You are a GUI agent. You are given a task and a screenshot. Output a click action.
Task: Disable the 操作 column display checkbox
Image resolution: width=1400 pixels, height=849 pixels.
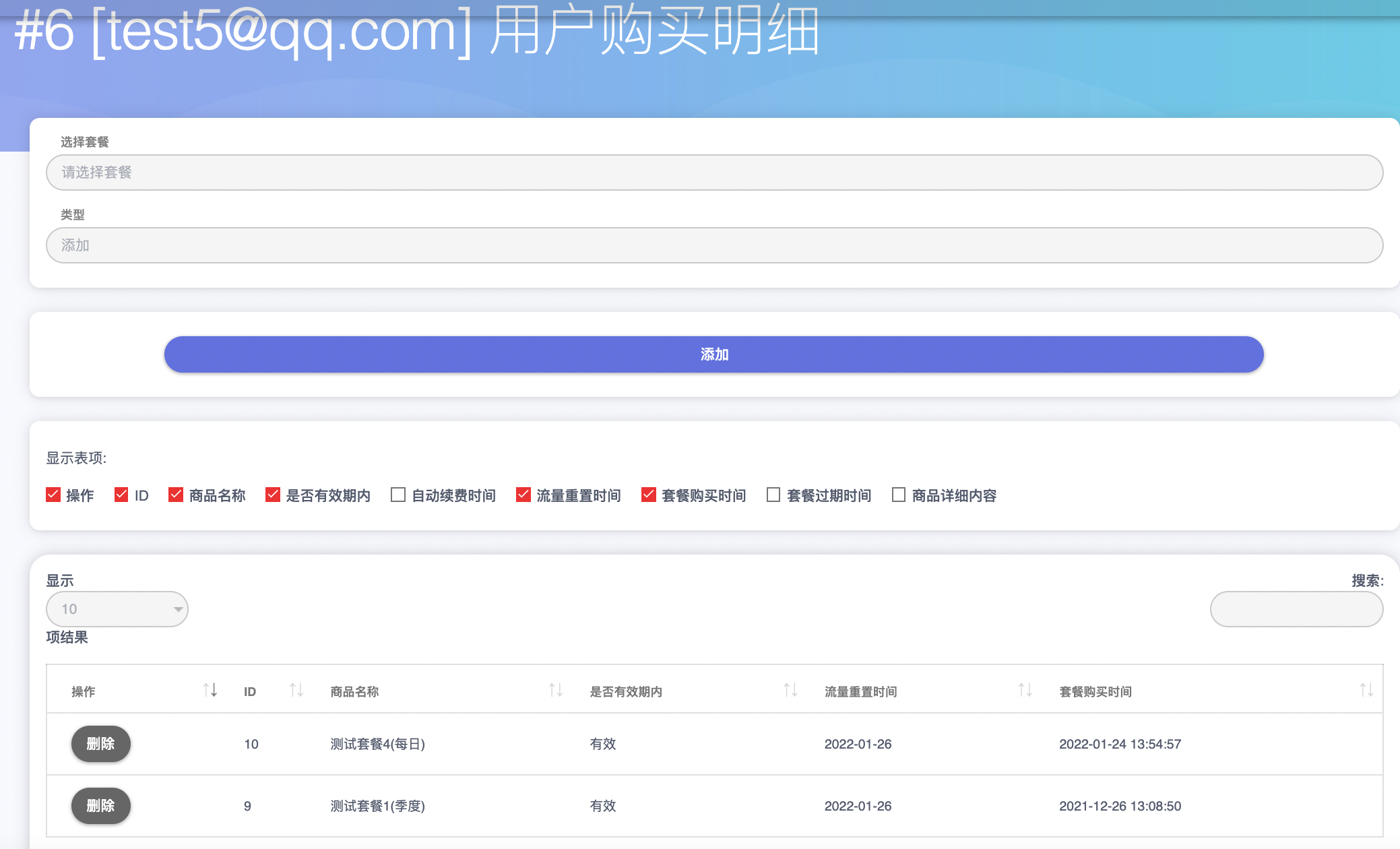pyautogui.click(x=53, y=495)
